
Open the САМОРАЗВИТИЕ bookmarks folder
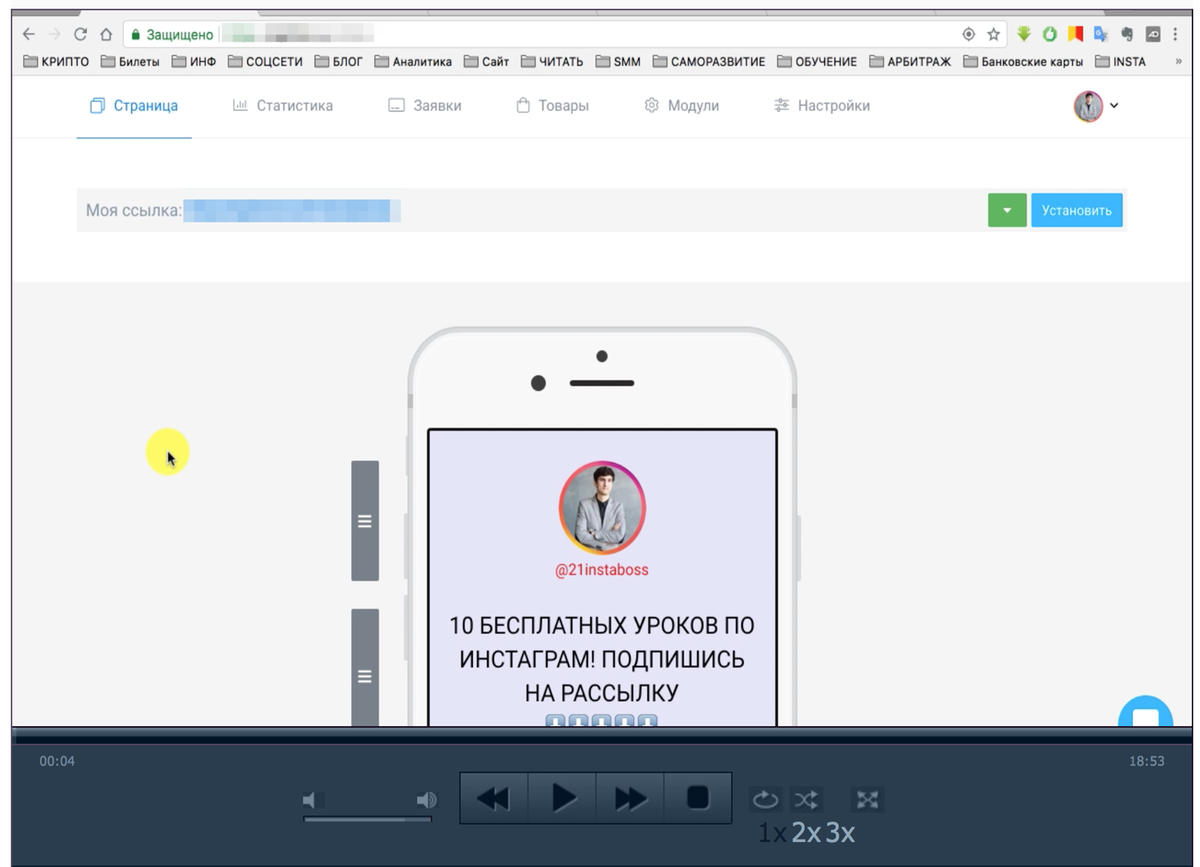[709, 61]
